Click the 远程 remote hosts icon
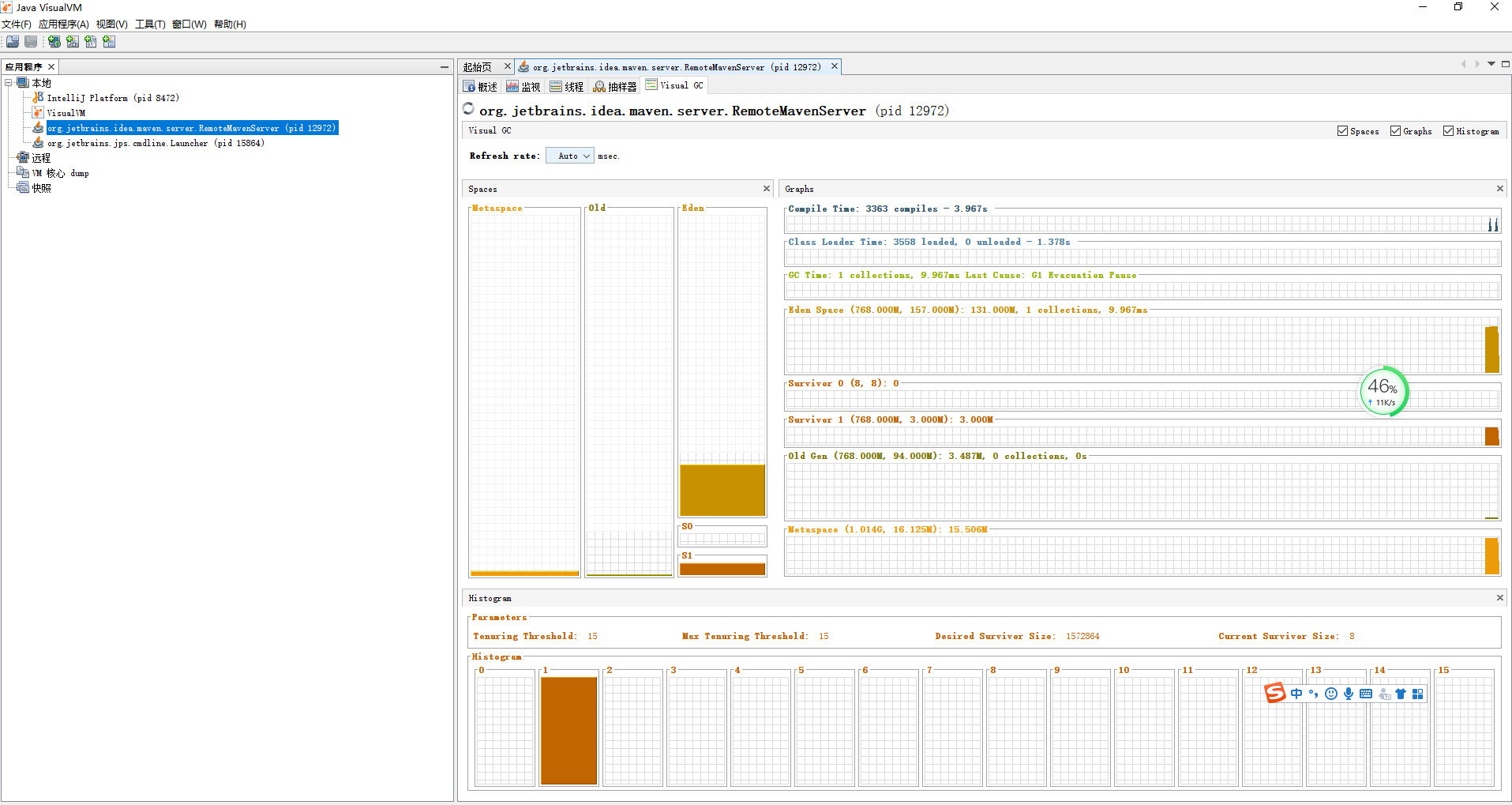Viewport: 1512px width, 805px height. [23, 158]
